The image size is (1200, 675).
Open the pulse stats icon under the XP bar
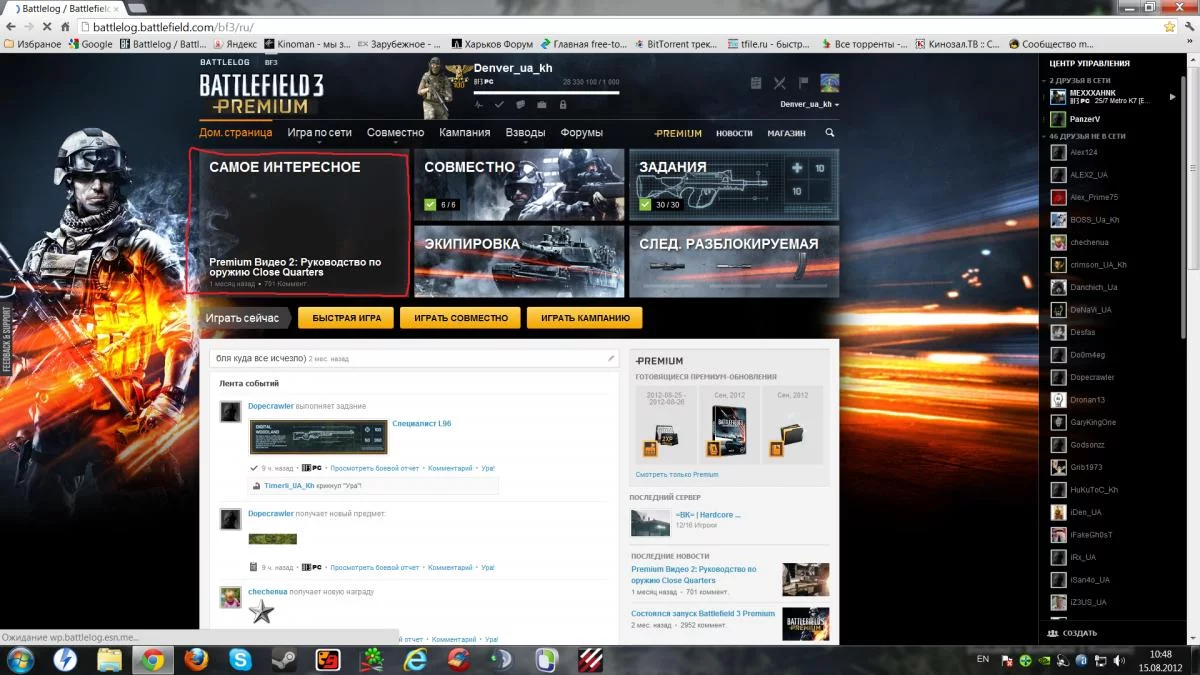[x=479, y=104]
